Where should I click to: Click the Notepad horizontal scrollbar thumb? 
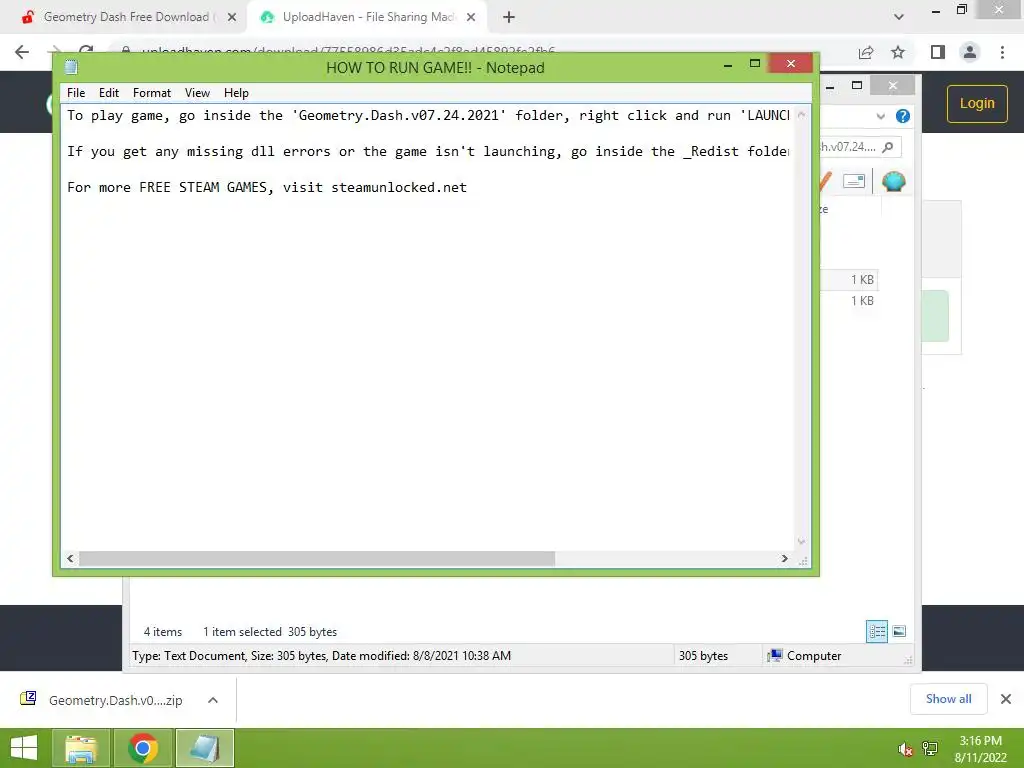tap(317, 558)
